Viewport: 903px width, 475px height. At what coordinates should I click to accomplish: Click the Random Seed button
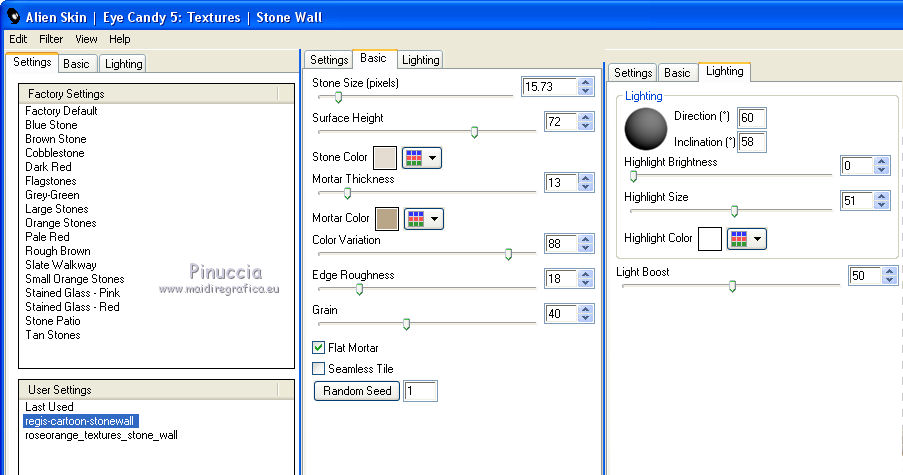(357, 391)
